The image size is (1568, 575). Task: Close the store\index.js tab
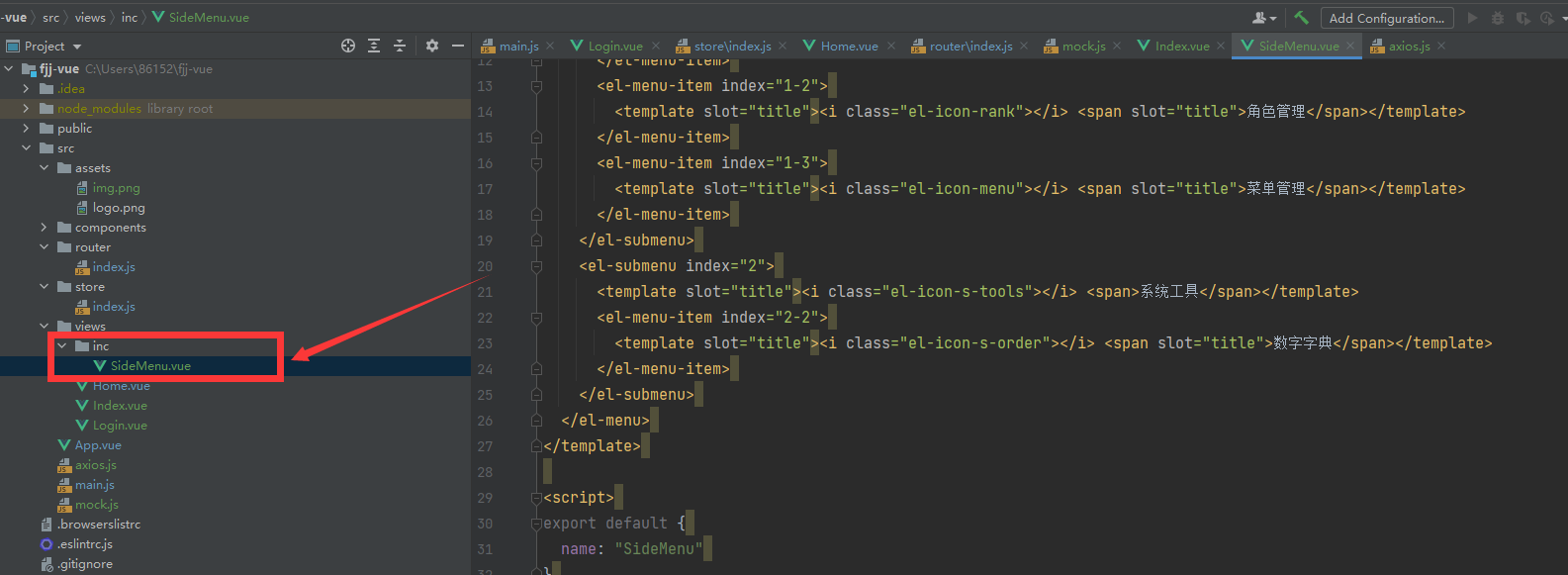click(783, 46)
